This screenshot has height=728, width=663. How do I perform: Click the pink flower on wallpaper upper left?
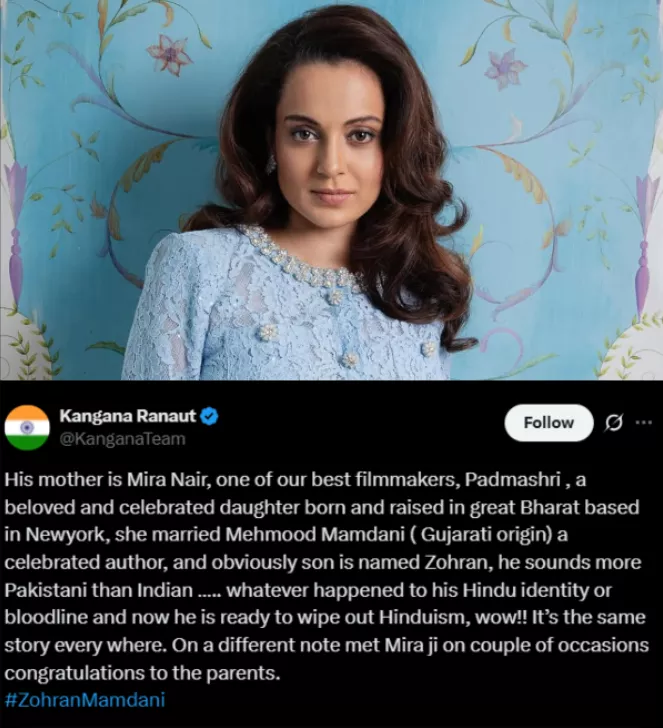[x=169, y=55]
